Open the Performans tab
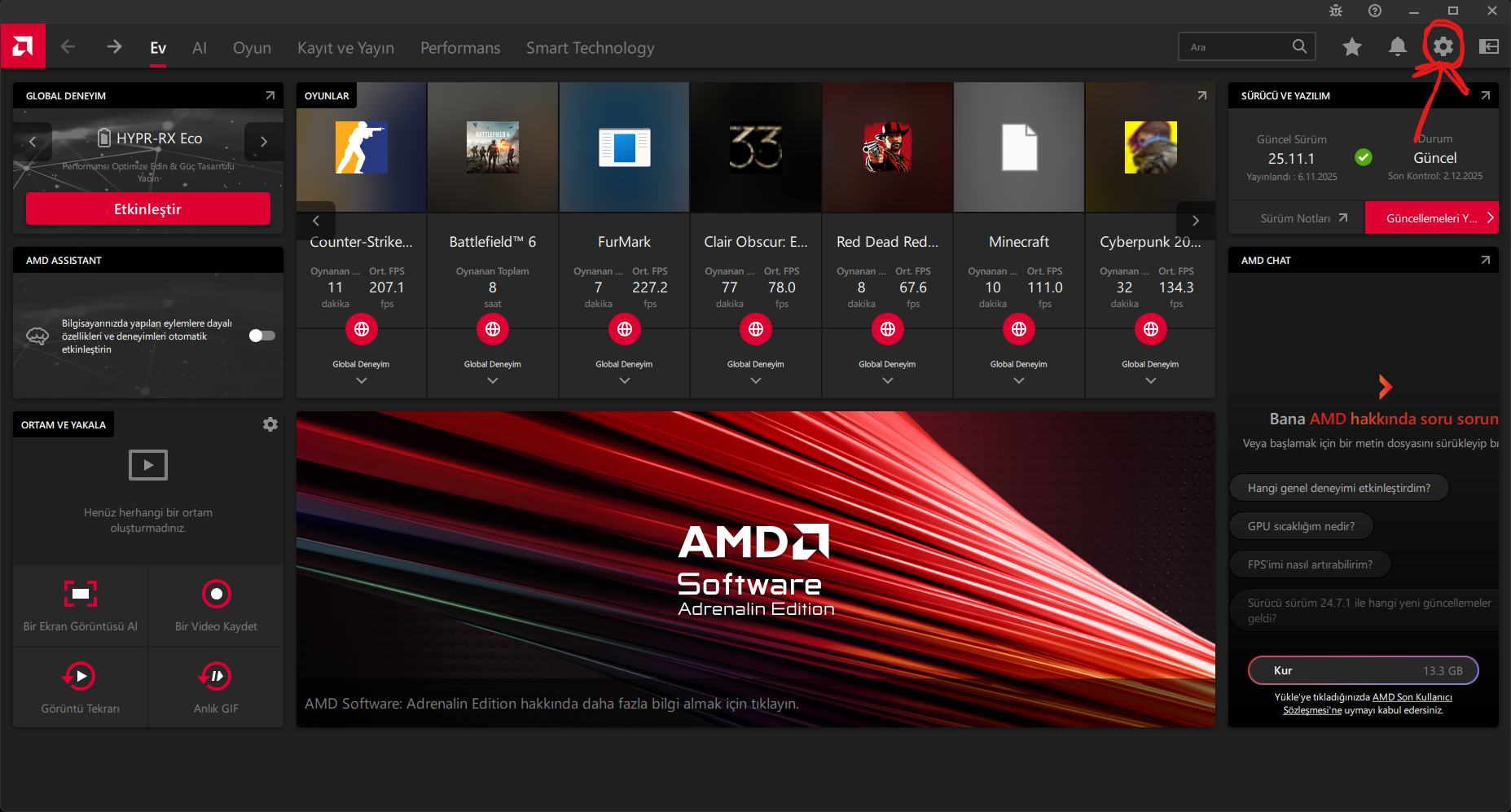1511x812 pixels. [460, 48]
